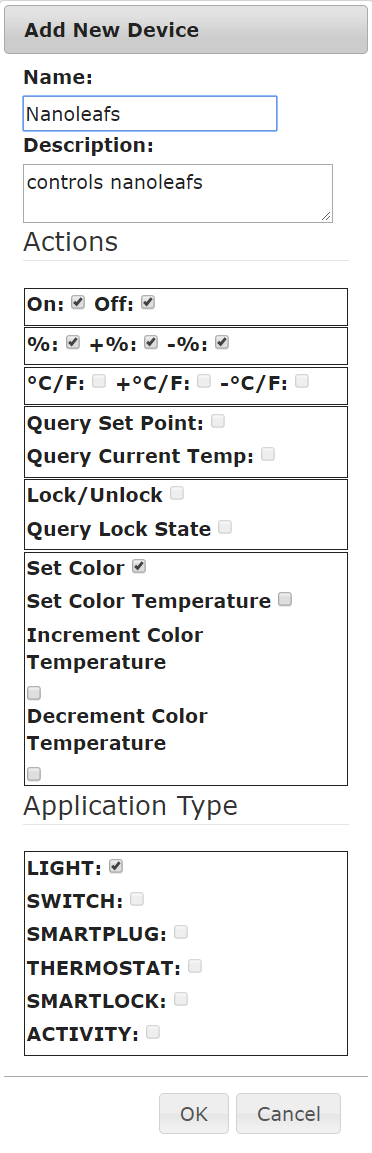372x1153 pixels.
Task: Cancel adding the new device
Action: point(288,1113)
